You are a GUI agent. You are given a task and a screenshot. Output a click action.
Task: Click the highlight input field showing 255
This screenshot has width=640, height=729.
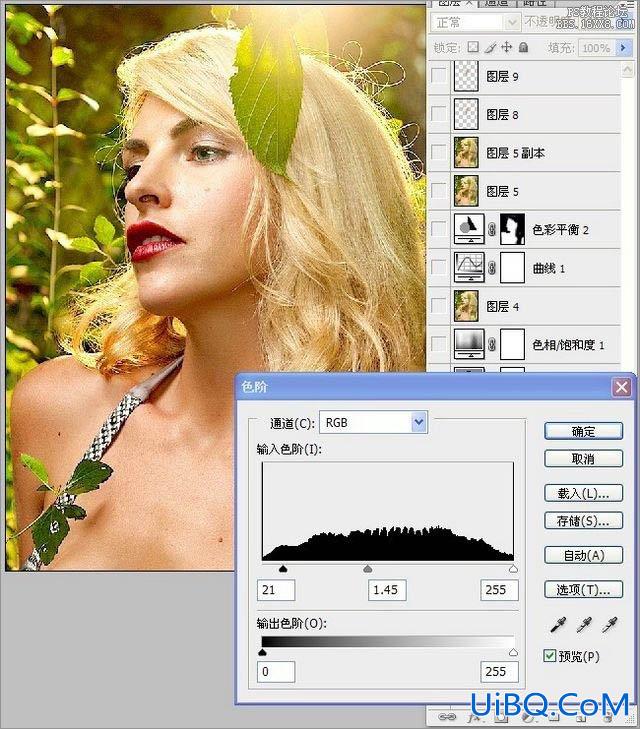[x=499, y=590]
